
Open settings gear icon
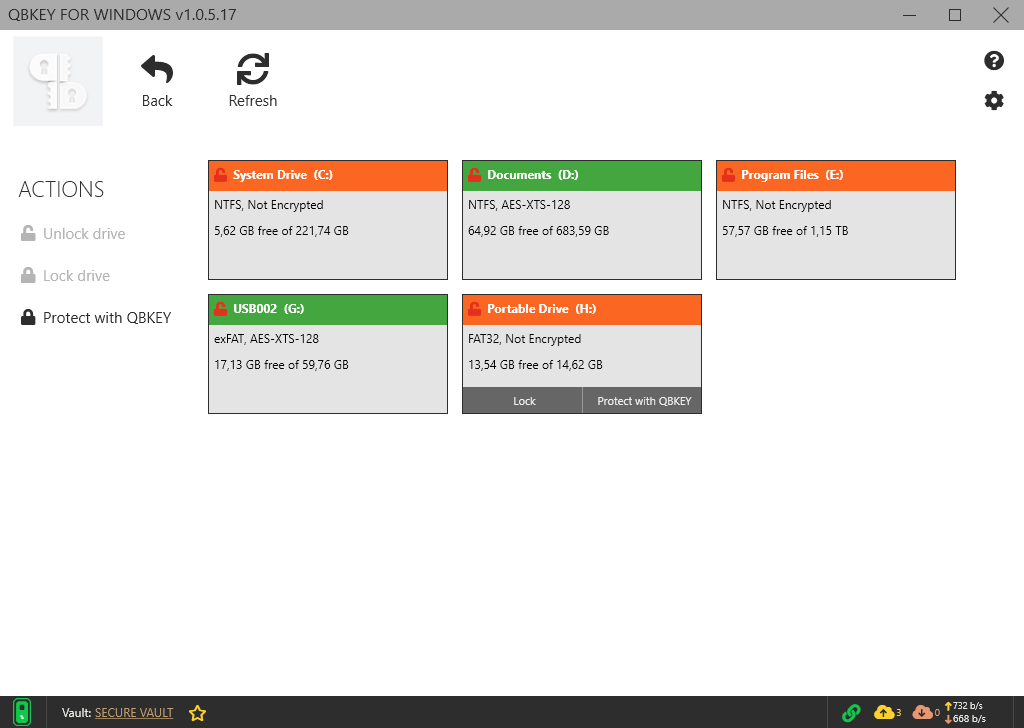click(993, 101)
